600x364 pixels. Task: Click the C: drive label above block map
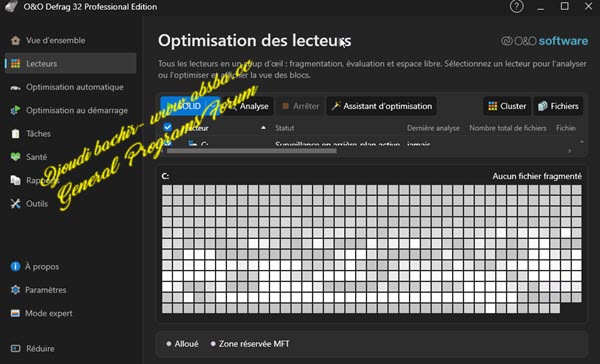click(x=165, y=176)
